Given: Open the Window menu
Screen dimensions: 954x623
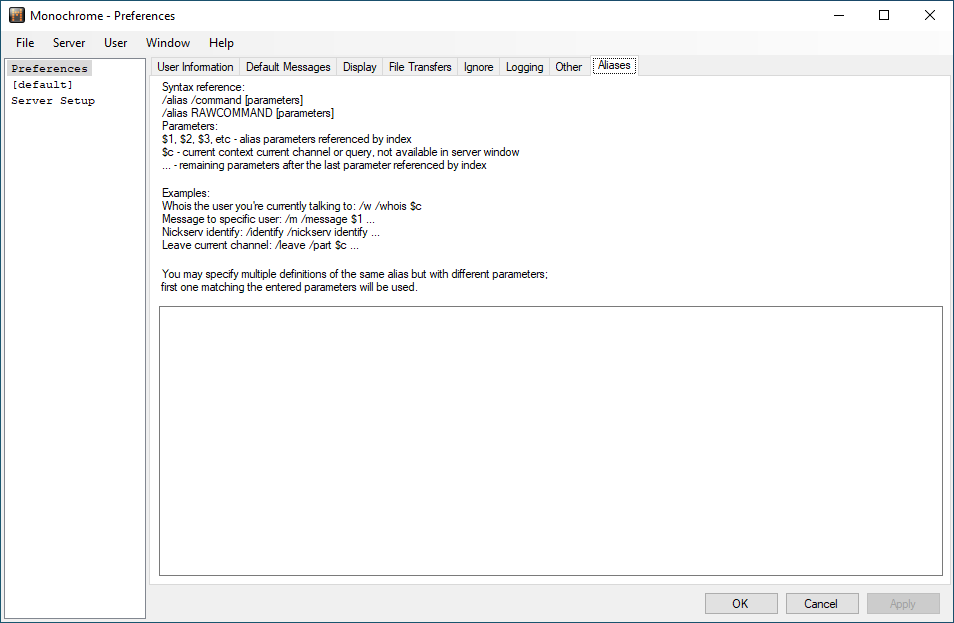Looking at the screenshot, I should [168, 43].
